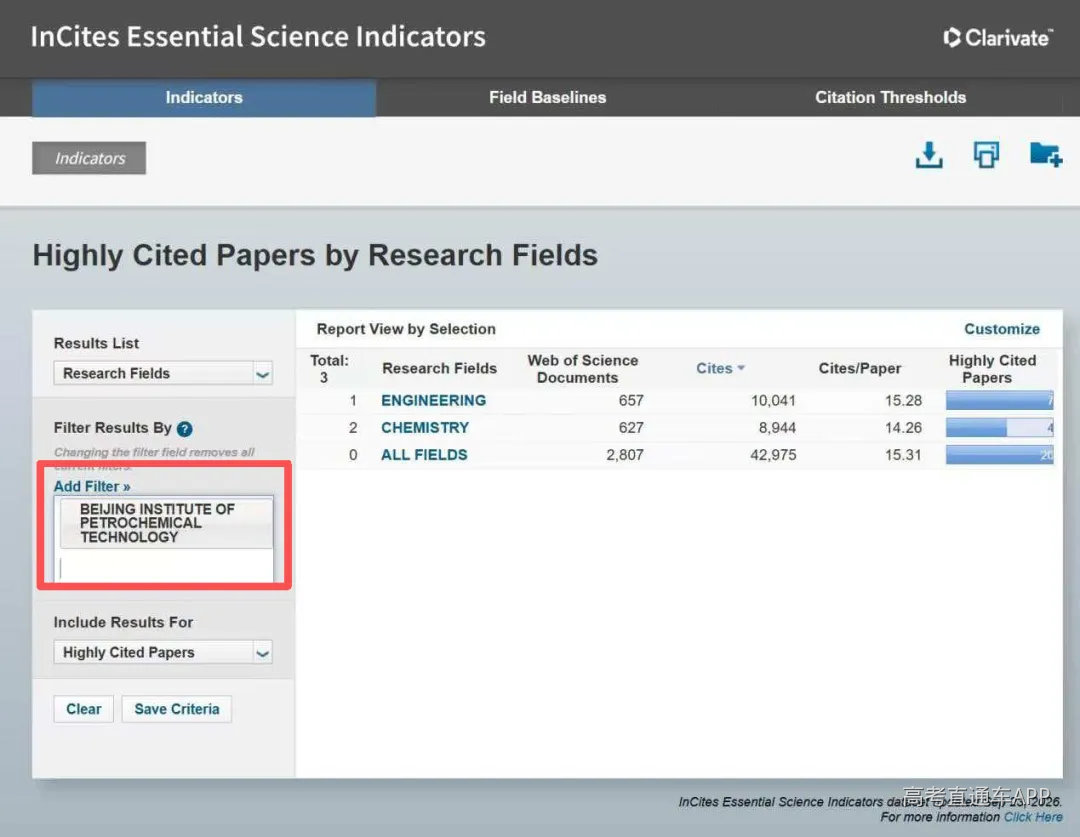Click the cites value 10,041
Screen dimensions: 1080x837
tap(773, 400)
